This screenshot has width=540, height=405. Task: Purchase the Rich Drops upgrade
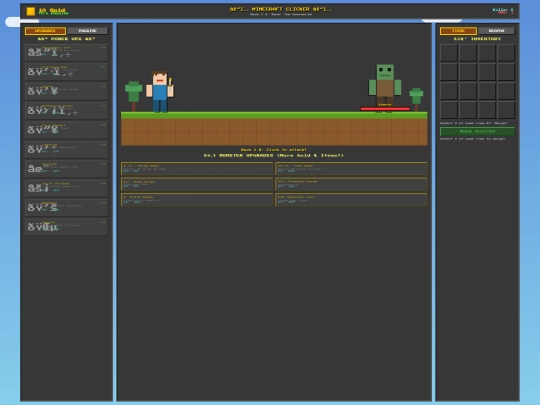point(197,184)
